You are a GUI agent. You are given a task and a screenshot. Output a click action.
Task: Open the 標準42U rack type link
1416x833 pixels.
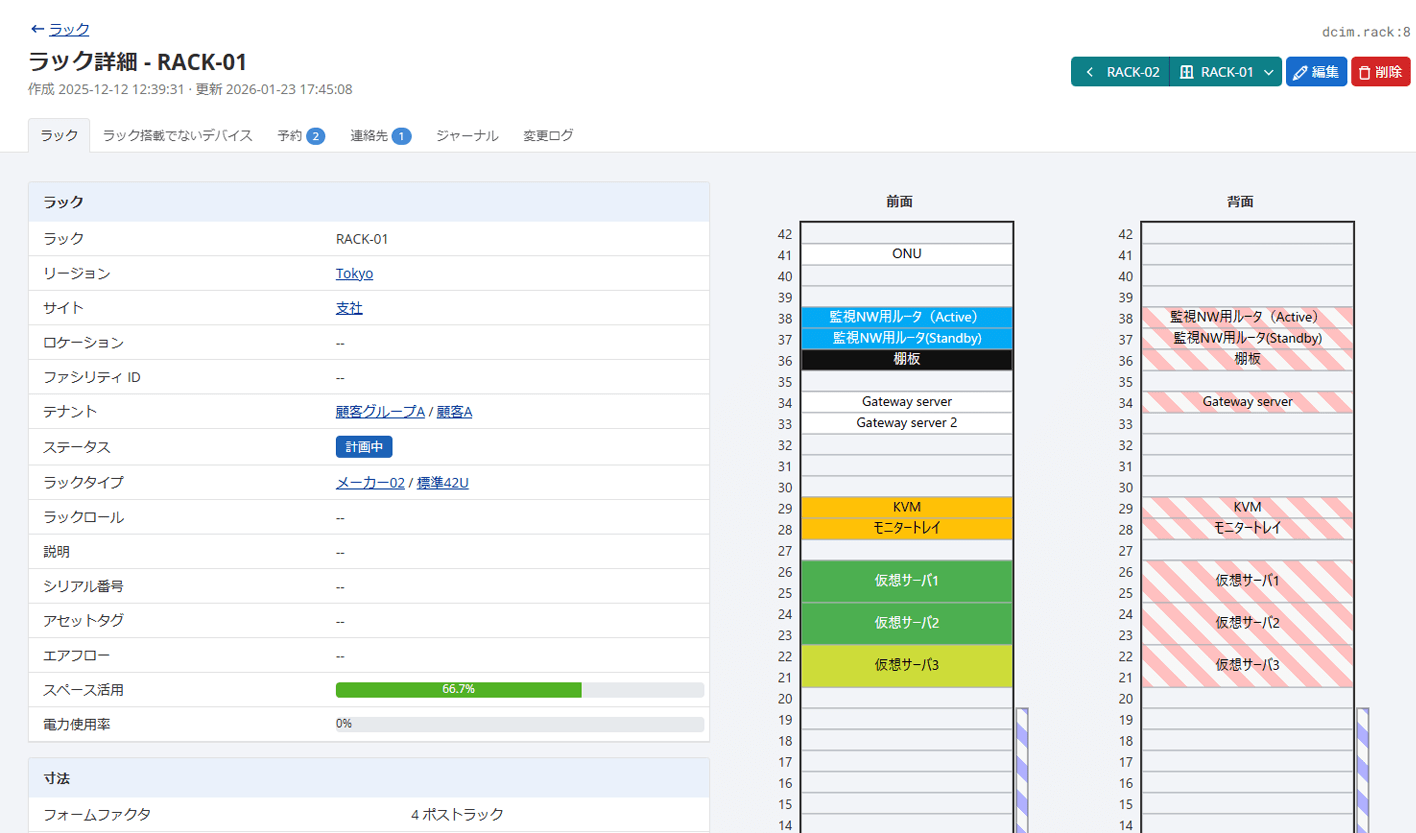click(x=442, y=483)
